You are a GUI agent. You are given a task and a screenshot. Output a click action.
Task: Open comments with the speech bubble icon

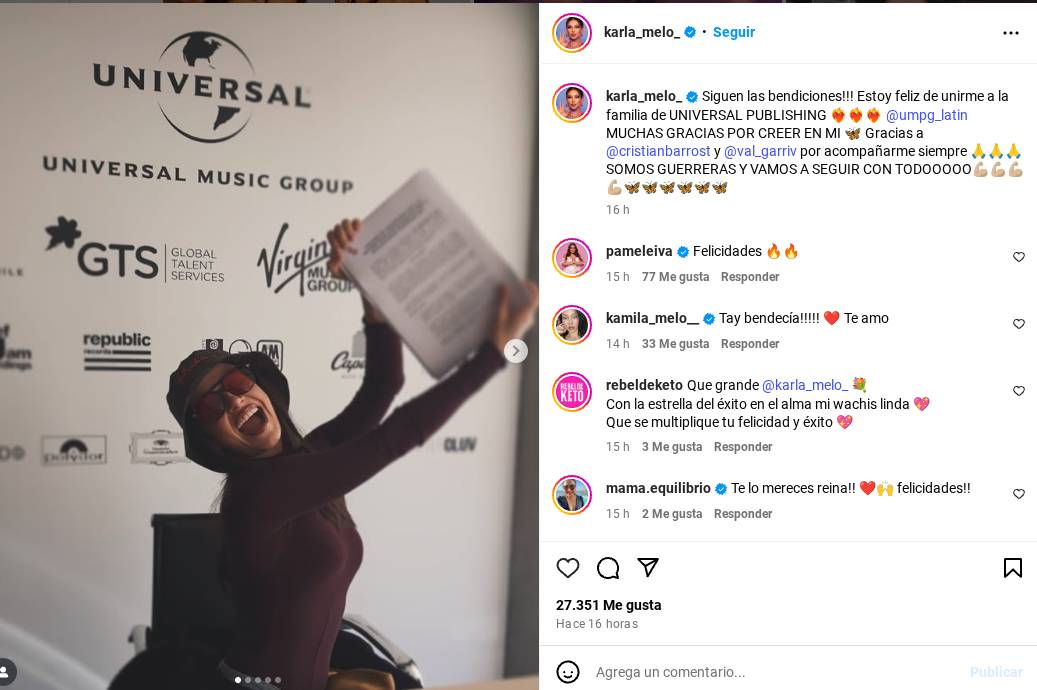pyautogui.click(x=608, y=568)
